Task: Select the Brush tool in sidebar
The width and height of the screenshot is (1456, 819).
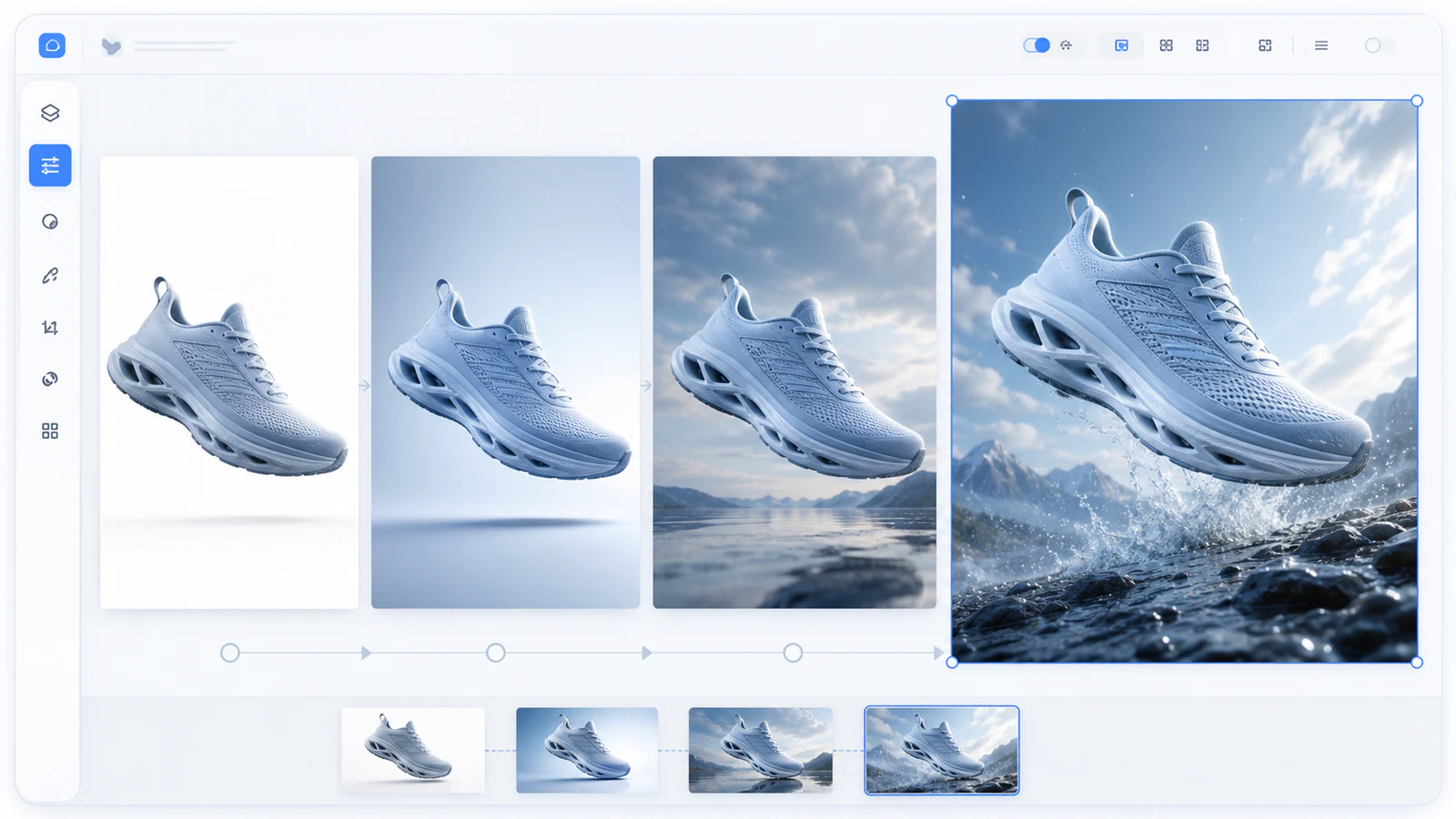Action: pos(50,275)
